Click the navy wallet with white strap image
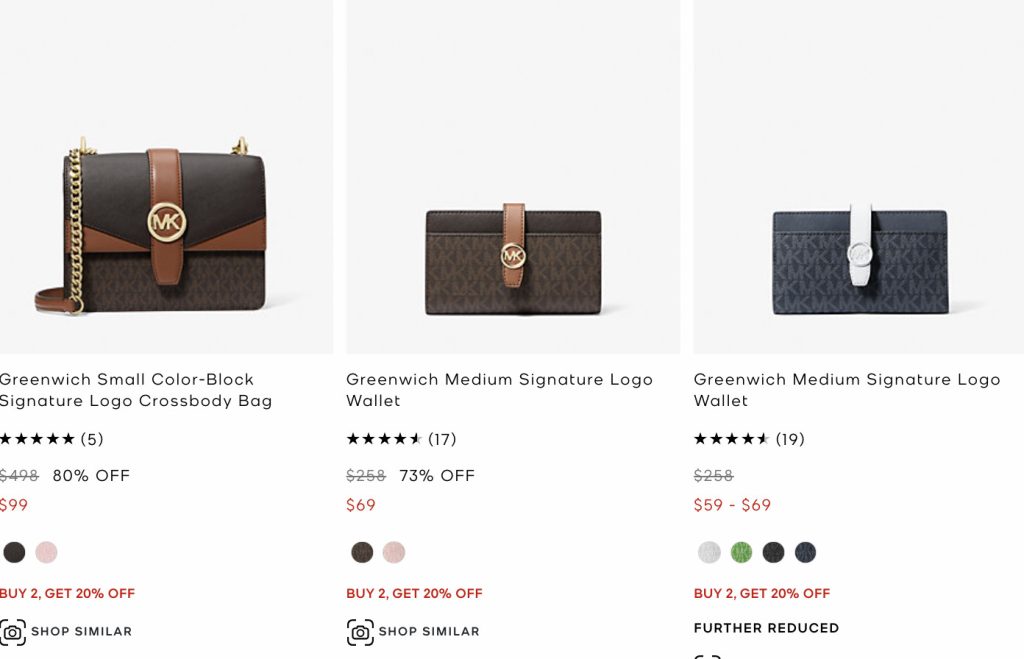Screen dimensions: 1024x659 click(x=859, y=260)
